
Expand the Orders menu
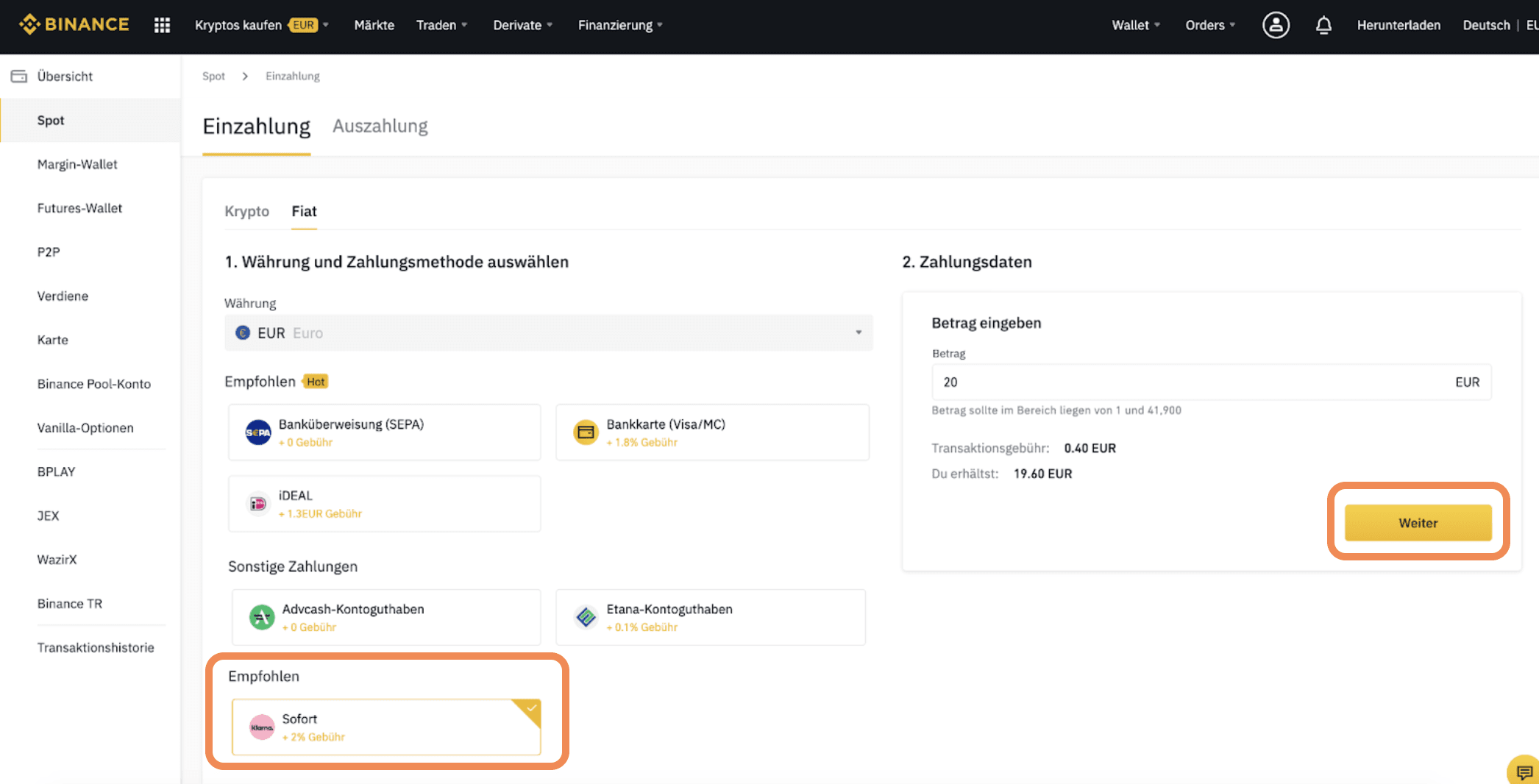click(1210, 25)
